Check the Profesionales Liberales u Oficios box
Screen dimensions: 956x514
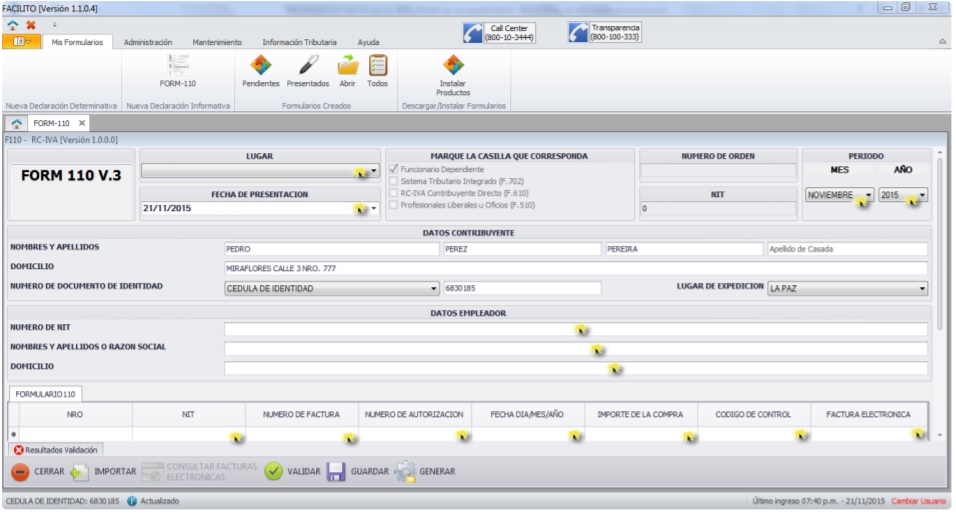click(x=392, y=205)
